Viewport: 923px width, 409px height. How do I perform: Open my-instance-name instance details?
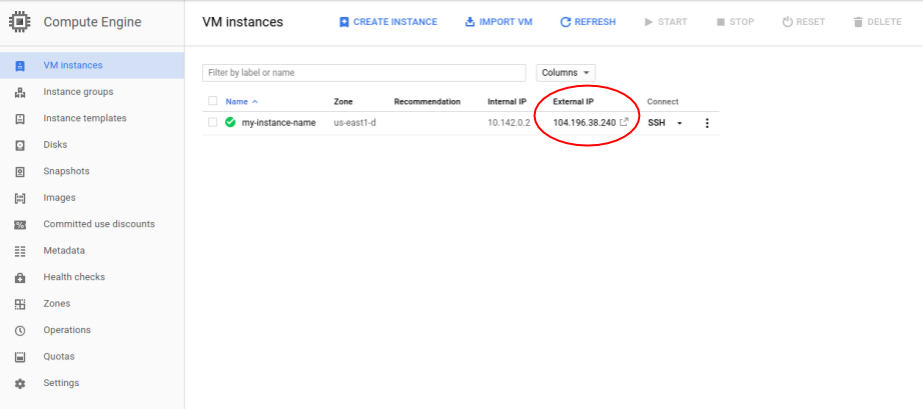pyautogui.click(x=278, y=122)
